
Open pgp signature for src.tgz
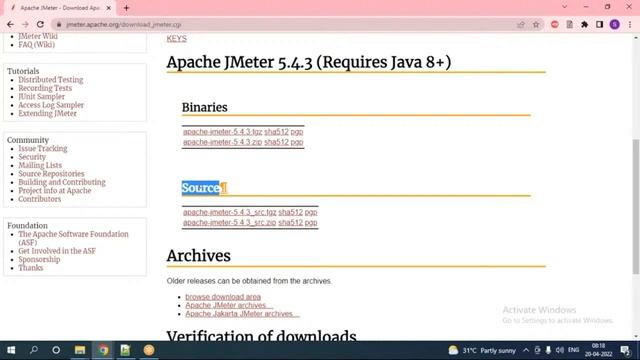click(311, 212)
